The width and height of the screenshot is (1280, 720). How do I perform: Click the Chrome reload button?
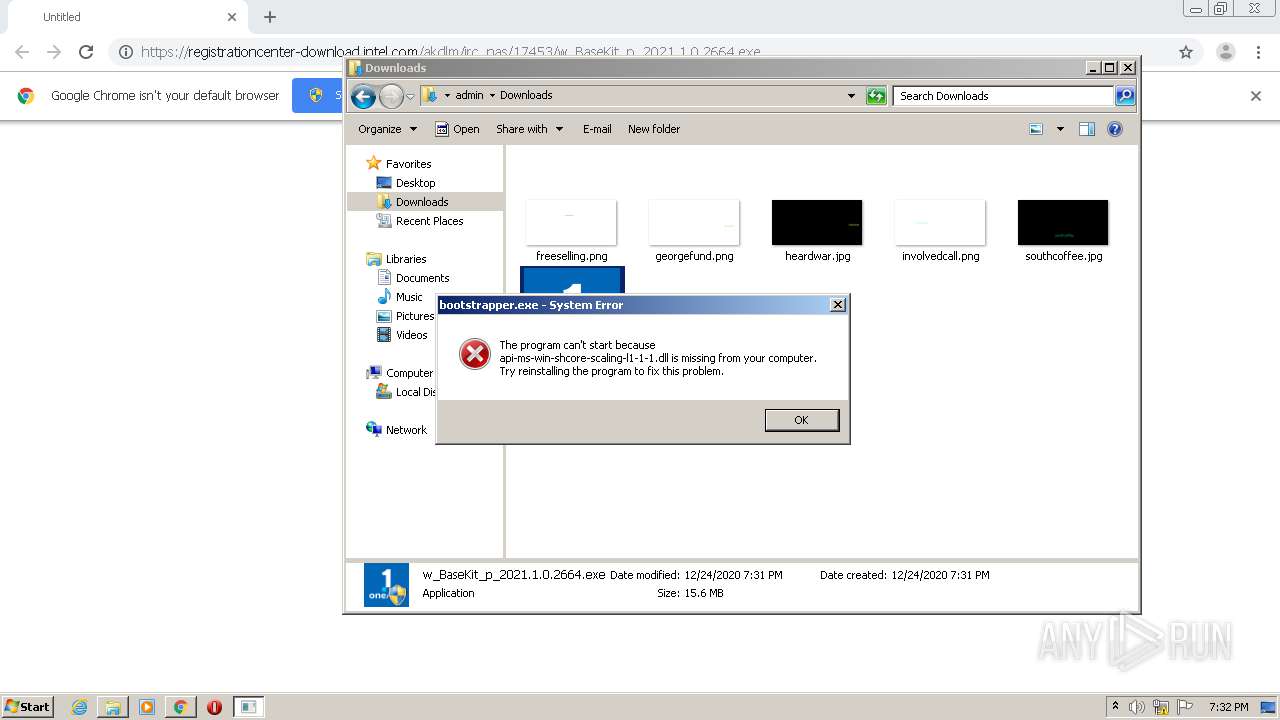(86, 52)
